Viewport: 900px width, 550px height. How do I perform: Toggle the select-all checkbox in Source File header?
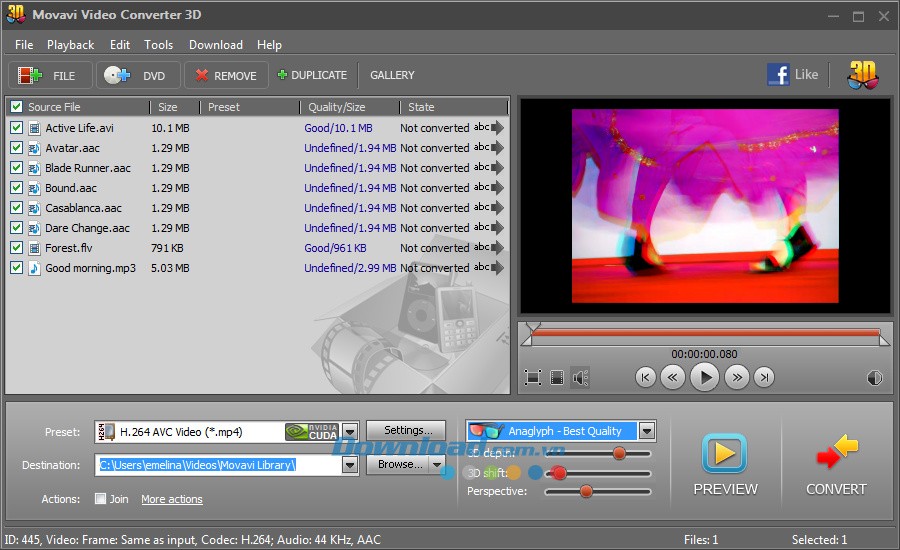point(17,107)
